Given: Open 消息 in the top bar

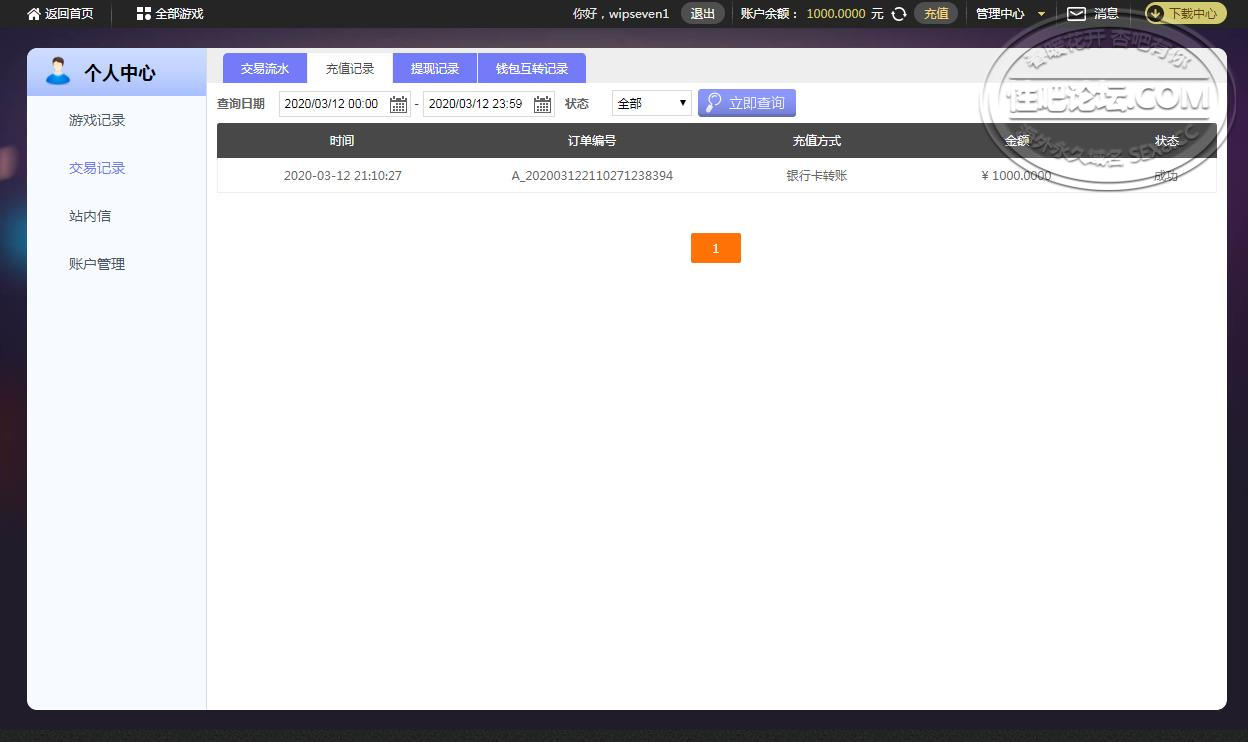Looking at the screenshot, I should tap(1106, 14).
